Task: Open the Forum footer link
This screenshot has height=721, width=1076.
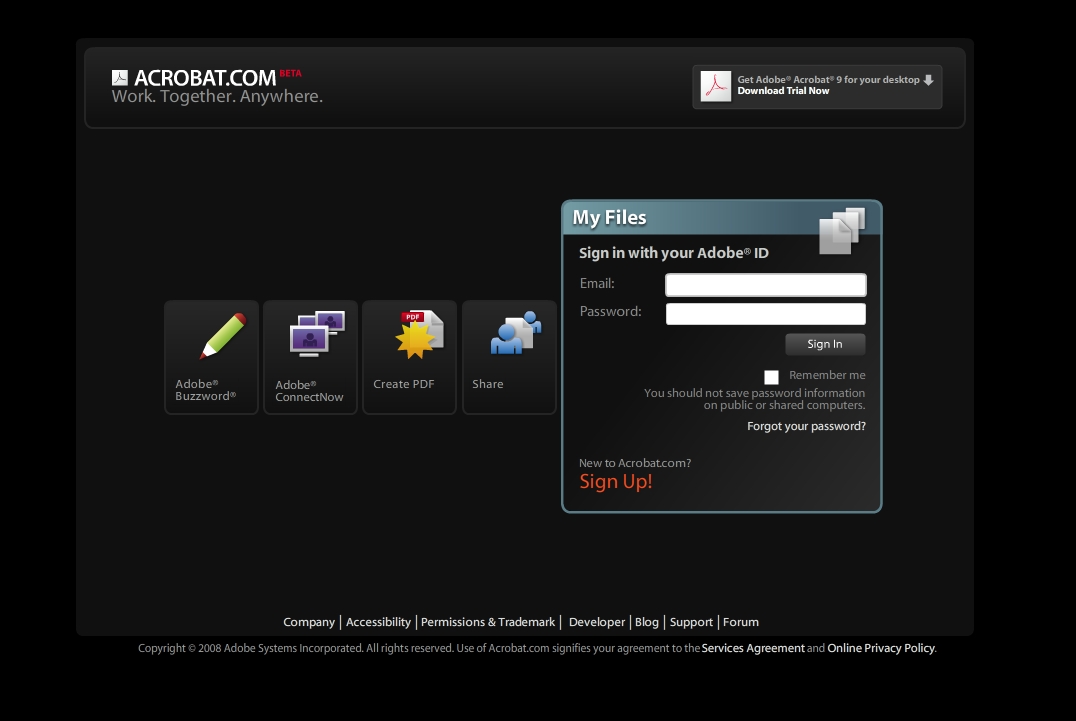Action: [740, 622]
